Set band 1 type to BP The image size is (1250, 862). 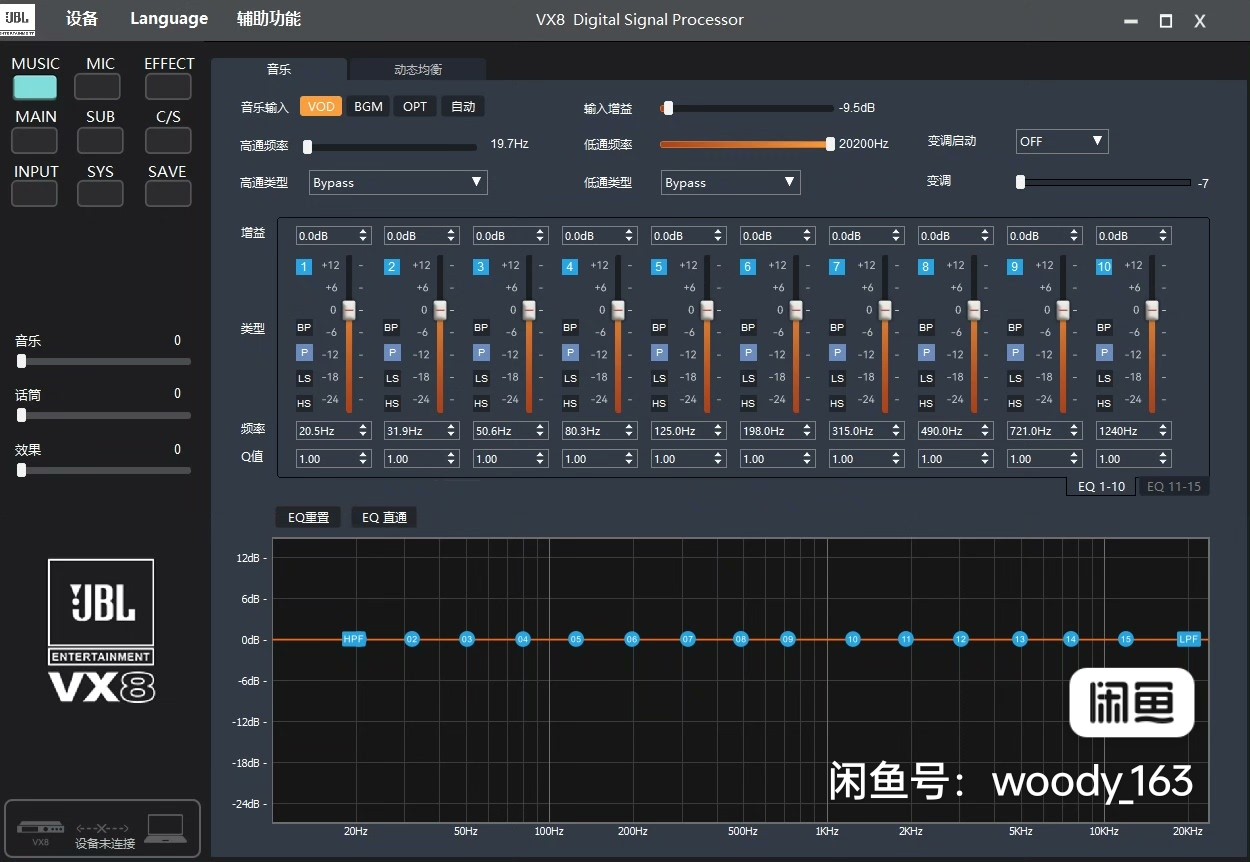click(304, 328)
